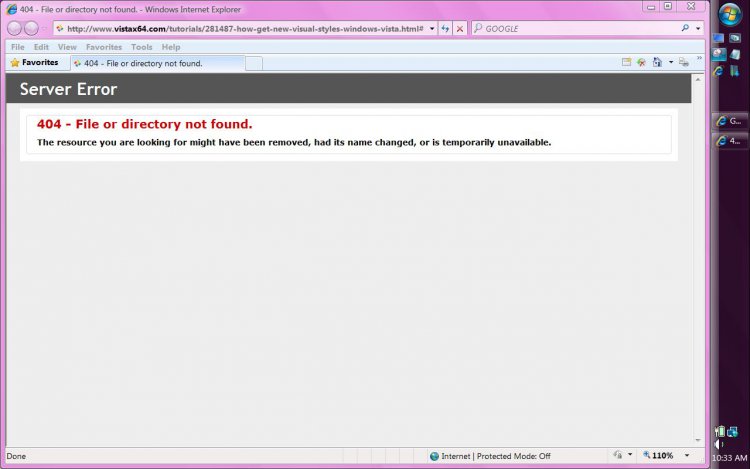Click the red Stop loading button
Viewport: 750px width, 469px height.
click(460, 29)
